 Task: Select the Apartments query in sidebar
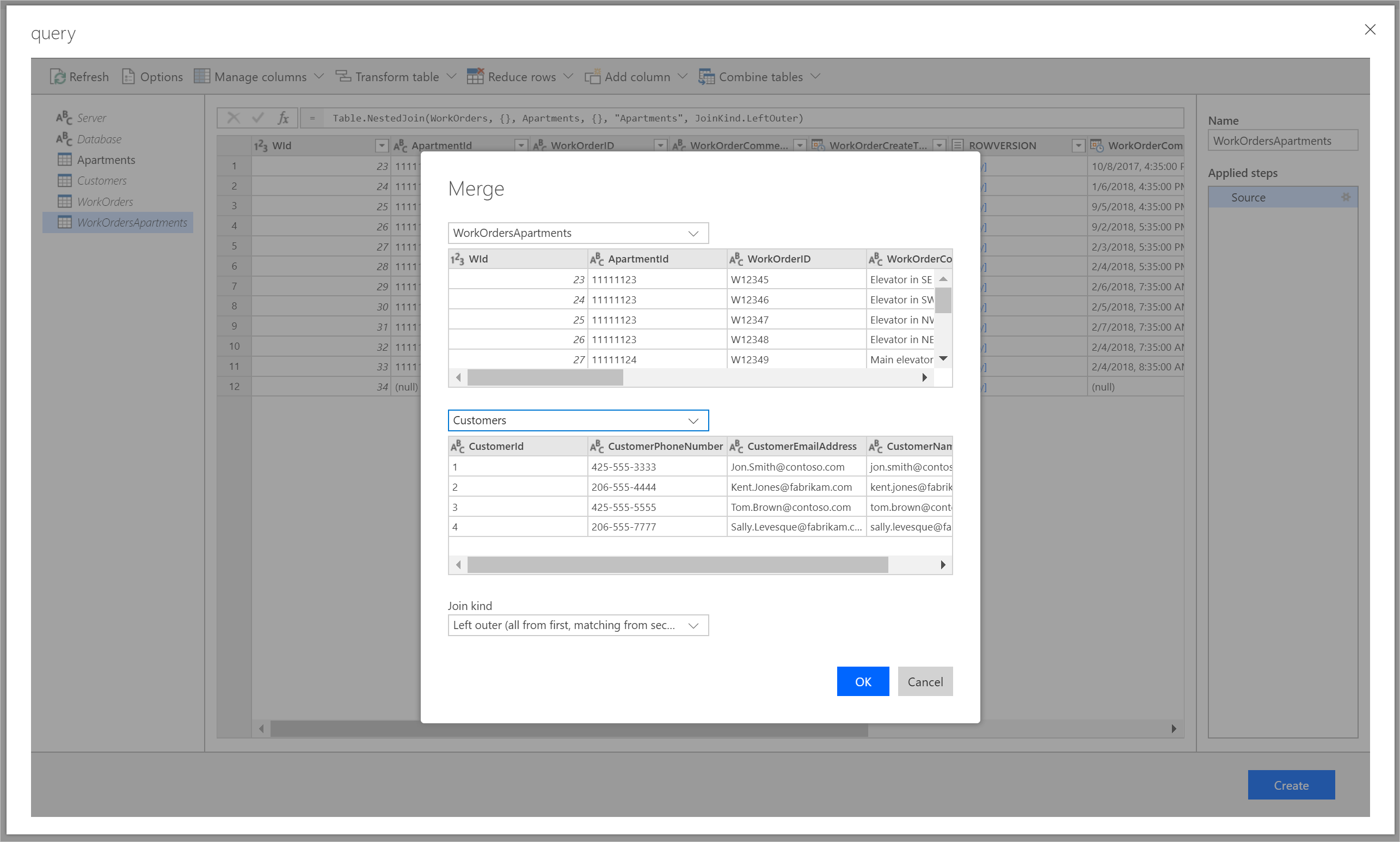106,160
